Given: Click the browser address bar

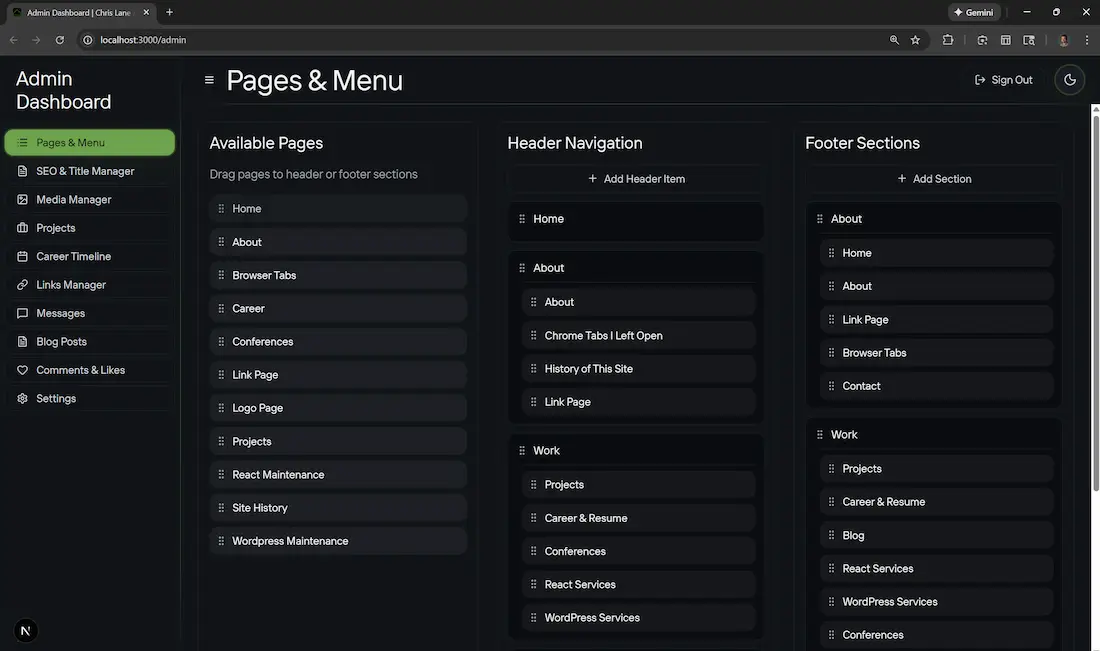Looking at the screenshot, I should pos(484,40).
